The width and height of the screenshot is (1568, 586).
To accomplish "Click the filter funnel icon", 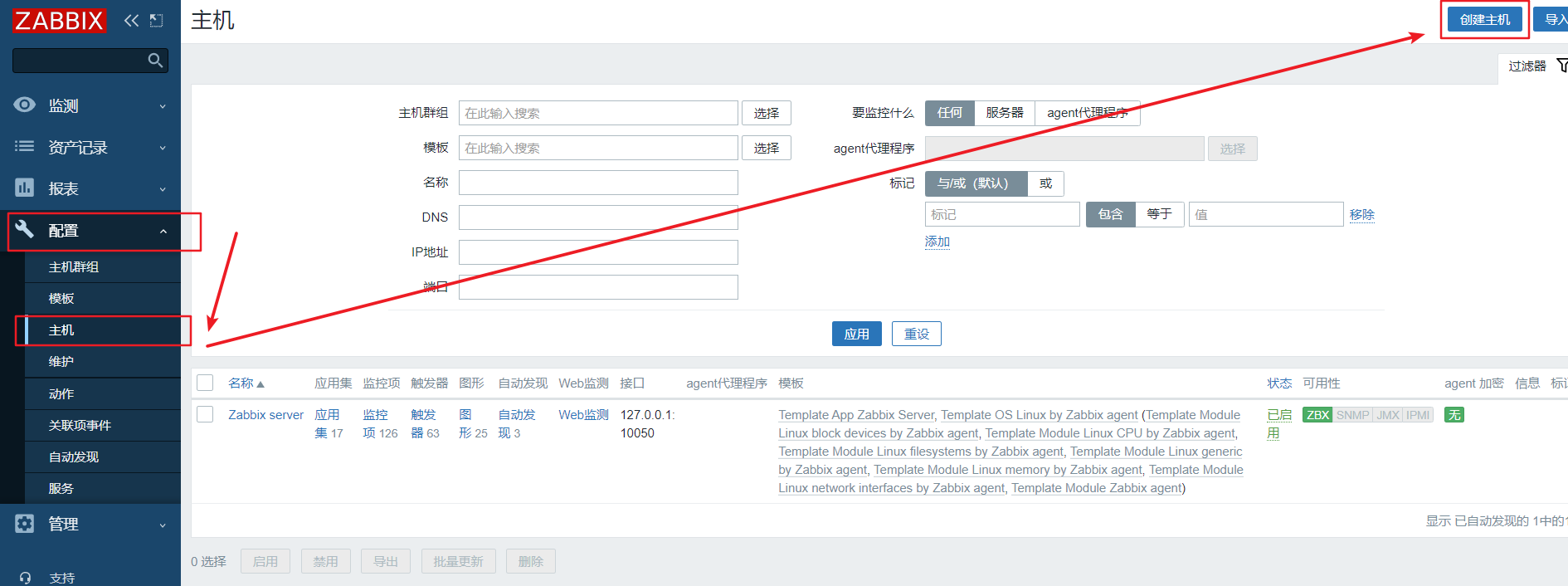I will click(x=1562, y=66).
